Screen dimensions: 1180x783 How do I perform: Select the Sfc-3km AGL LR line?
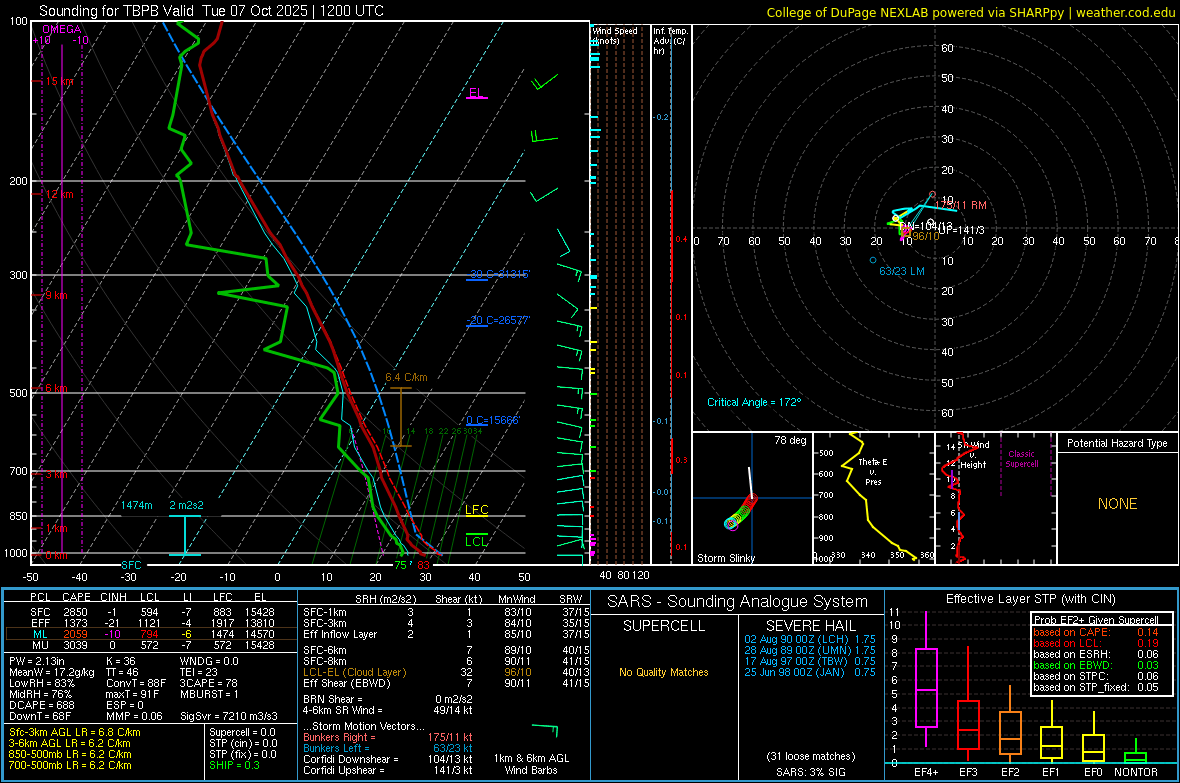pyautogui.click(x=75, y=732)
